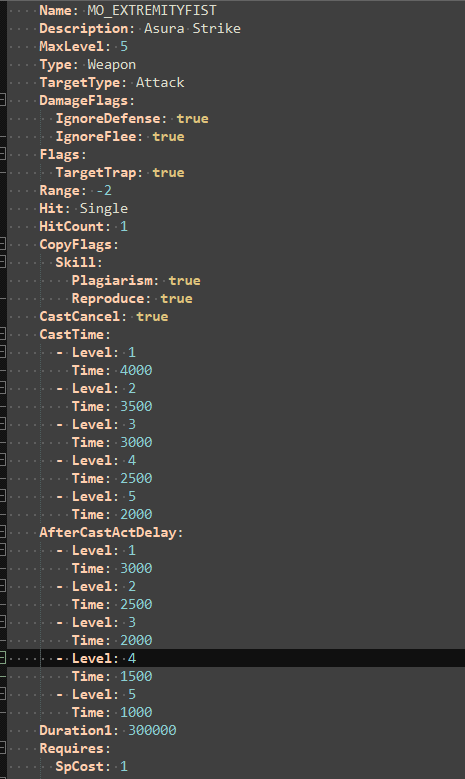This screenshot has height=779, width=465.
Task: Collapse Level 1 fold under CastTime
Action: [2, 352]
